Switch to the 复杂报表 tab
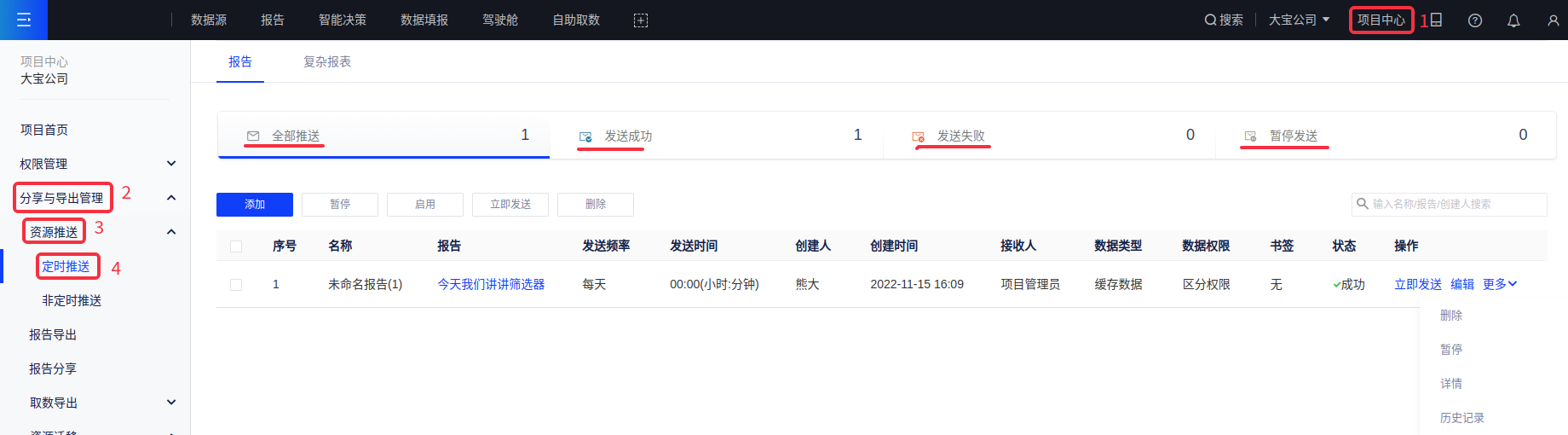Screen dimensions: 1568x435 click(x=327, y=62)
